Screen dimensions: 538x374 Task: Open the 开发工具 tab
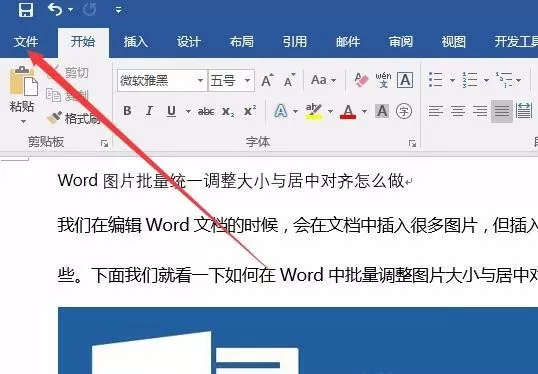point(516,42)
